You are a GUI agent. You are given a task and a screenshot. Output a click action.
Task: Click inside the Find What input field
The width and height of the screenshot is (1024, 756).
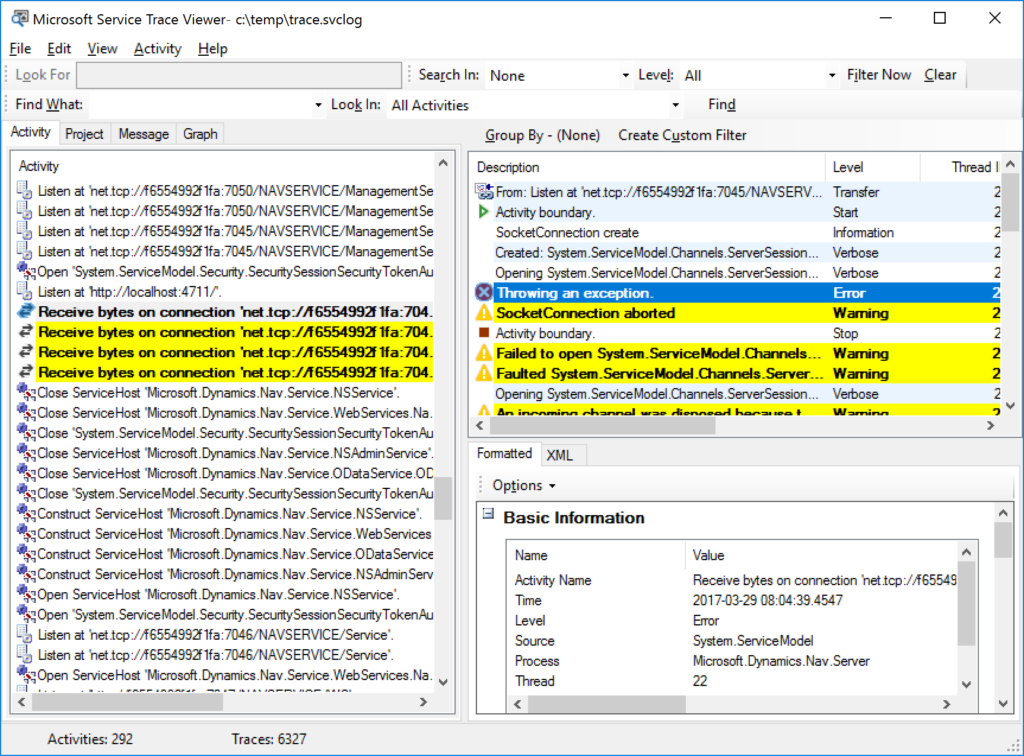pos(200,104)
